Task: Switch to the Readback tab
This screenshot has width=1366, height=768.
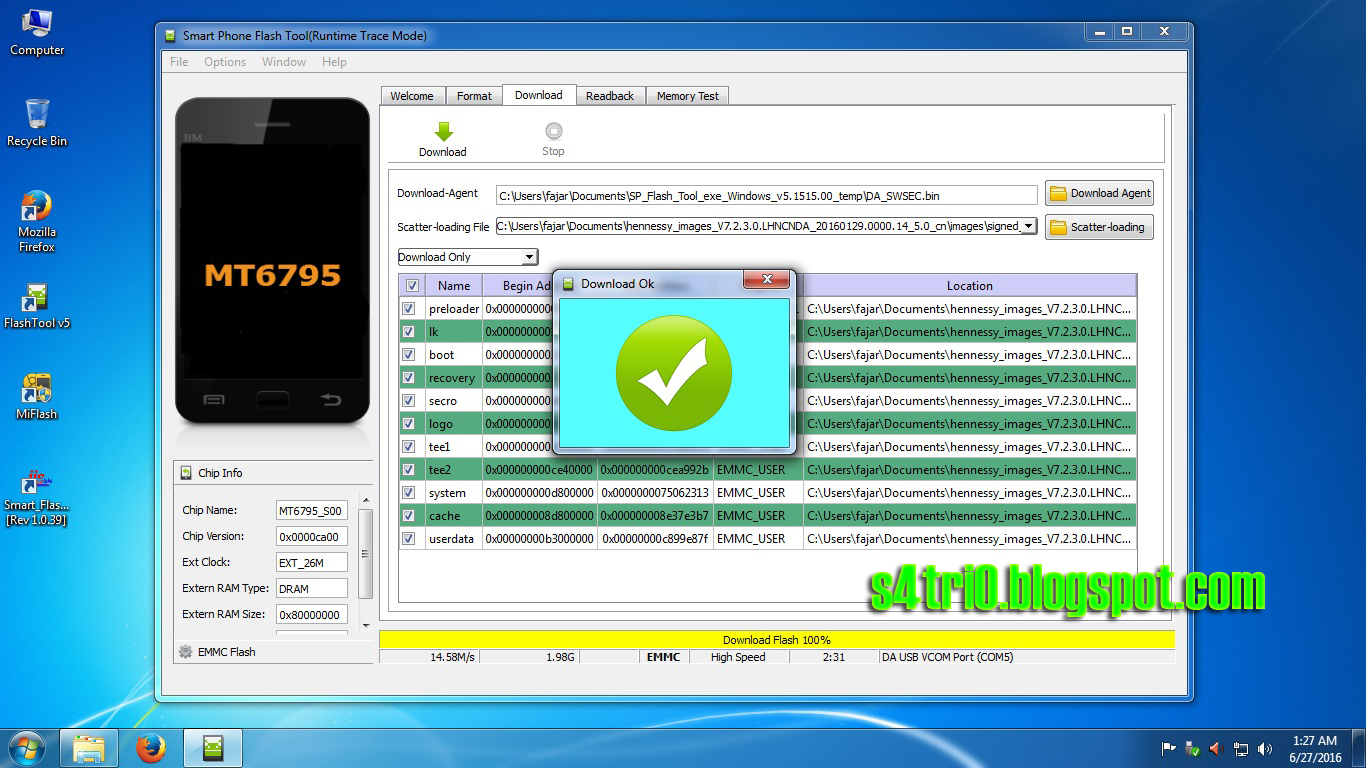Action: (610, 96)
